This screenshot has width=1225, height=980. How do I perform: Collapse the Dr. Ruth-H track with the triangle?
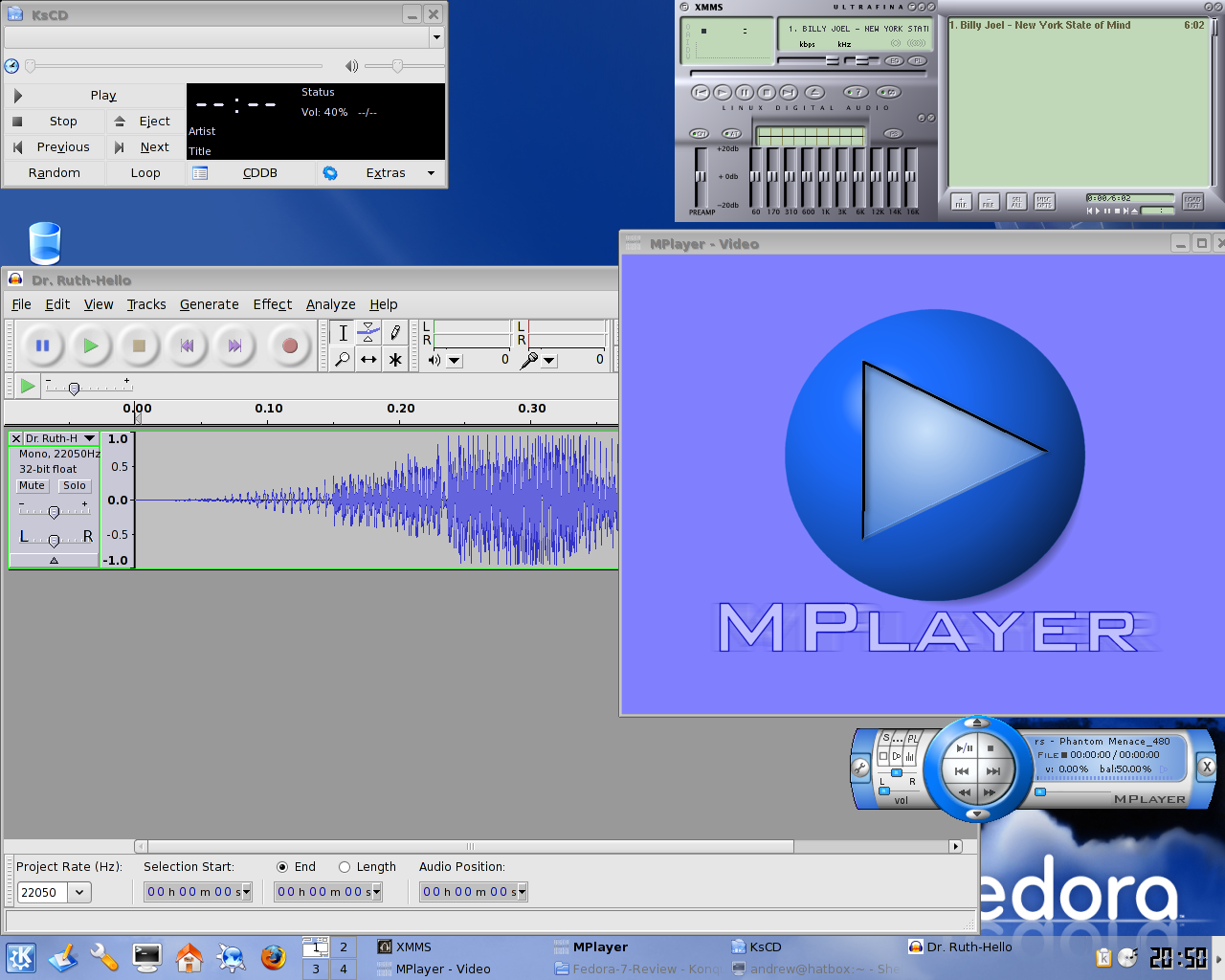tap(54, 561)
